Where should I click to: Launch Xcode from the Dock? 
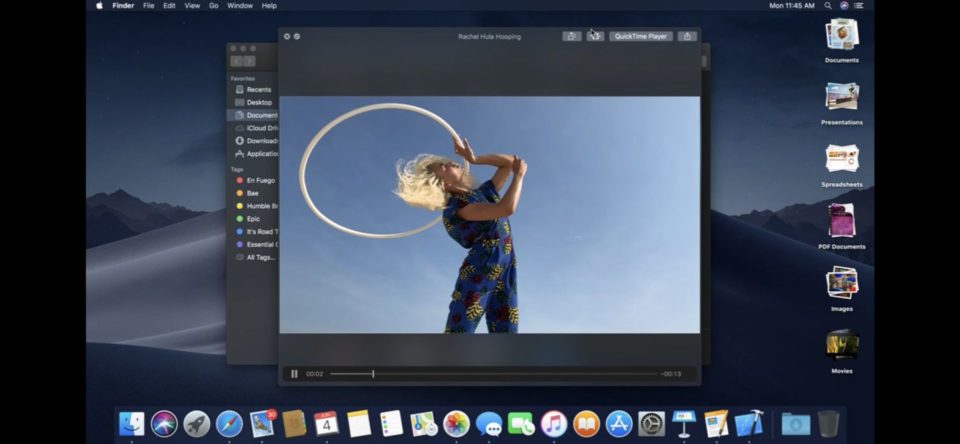(x=748, y=424)
